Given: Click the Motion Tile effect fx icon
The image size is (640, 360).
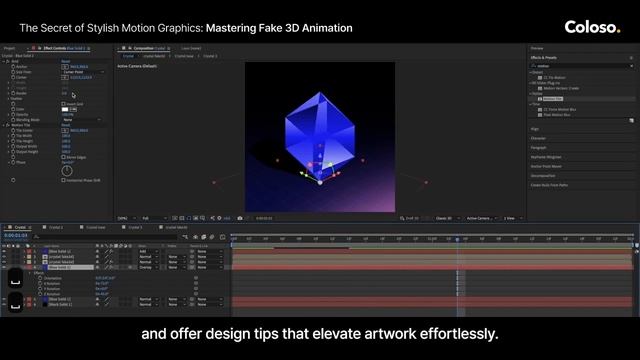Looking at the screenshot, I should 8,125.
